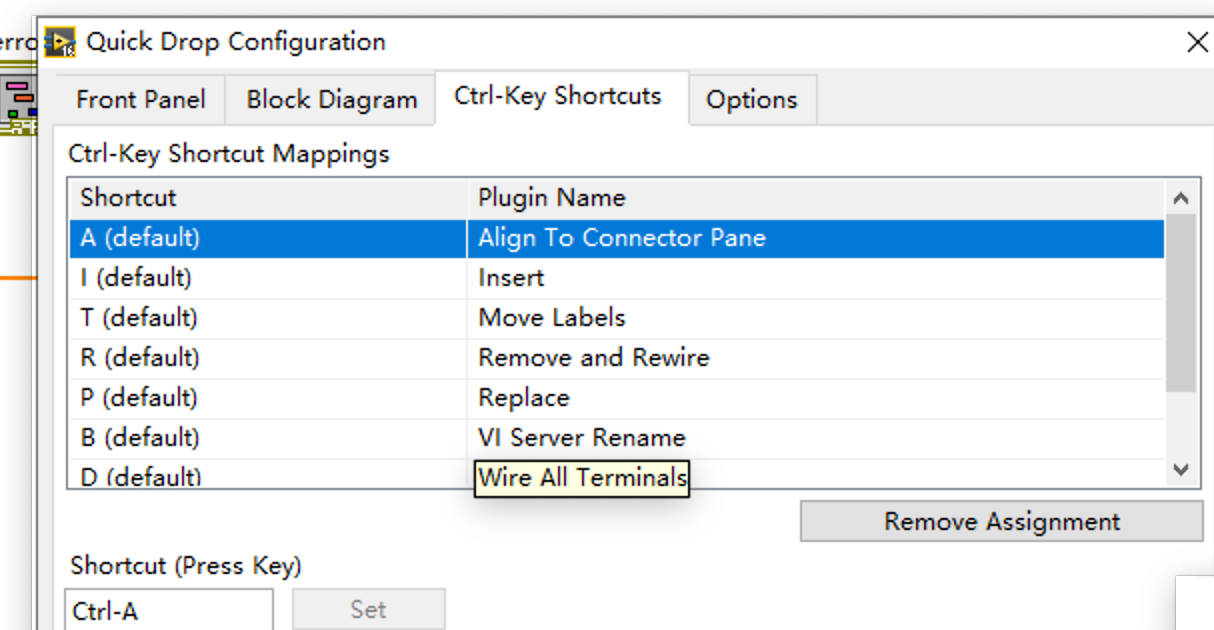Close the Quick Drop Configuration dialog
The image size is (1214, 630).
coord(1196,41)
